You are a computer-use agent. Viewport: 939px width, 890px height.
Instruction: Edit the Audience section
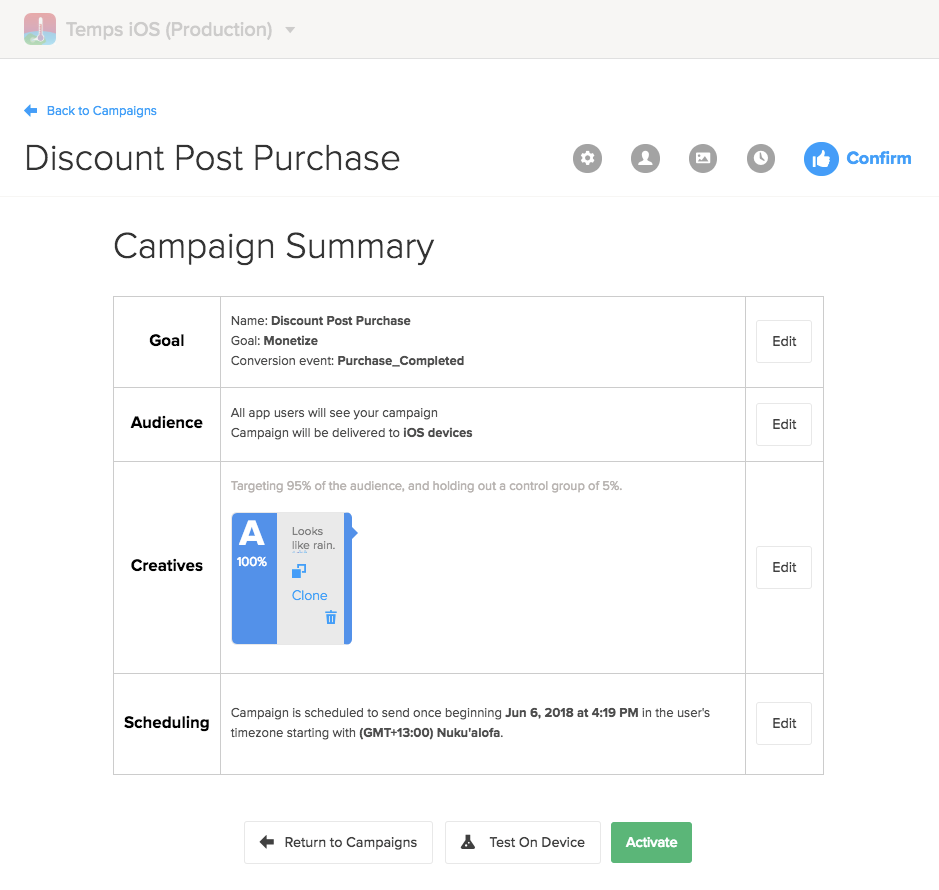pyautogui.click(x=784, y=424)
